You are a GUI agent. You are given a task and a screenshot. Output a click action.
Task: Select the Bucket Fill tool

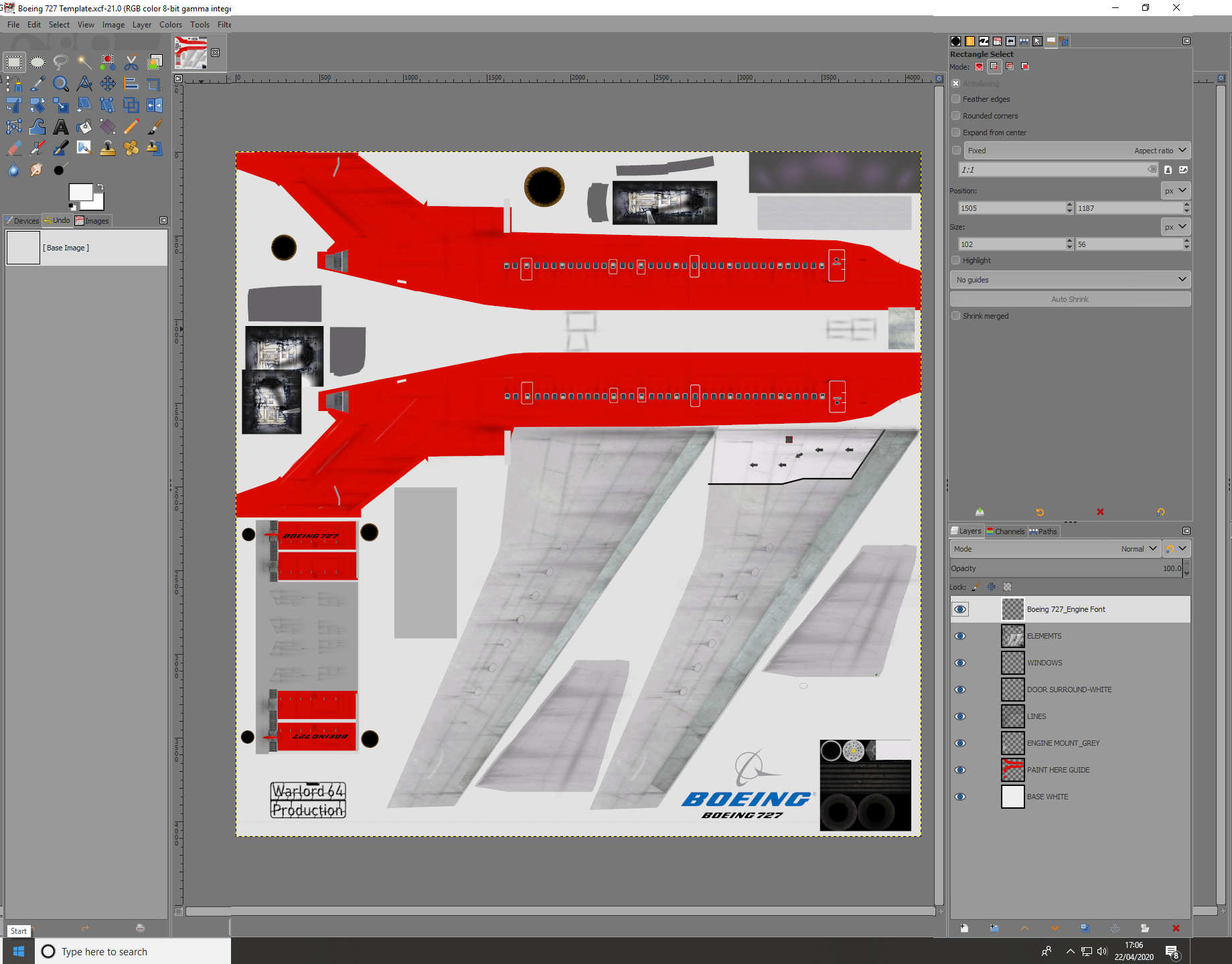(84, 127)
